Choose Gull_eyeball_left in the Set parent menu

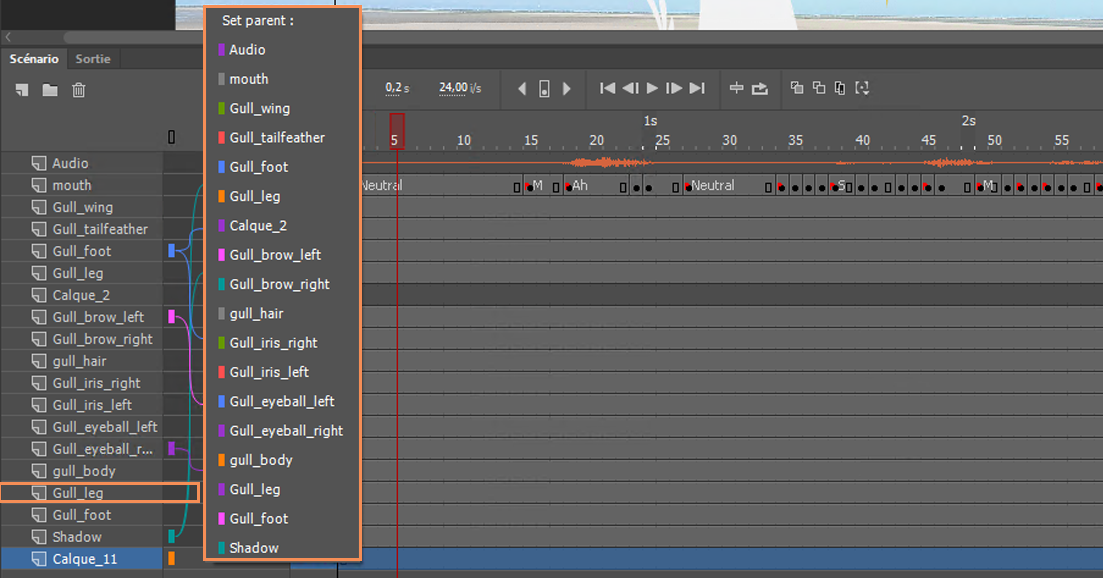283,402
